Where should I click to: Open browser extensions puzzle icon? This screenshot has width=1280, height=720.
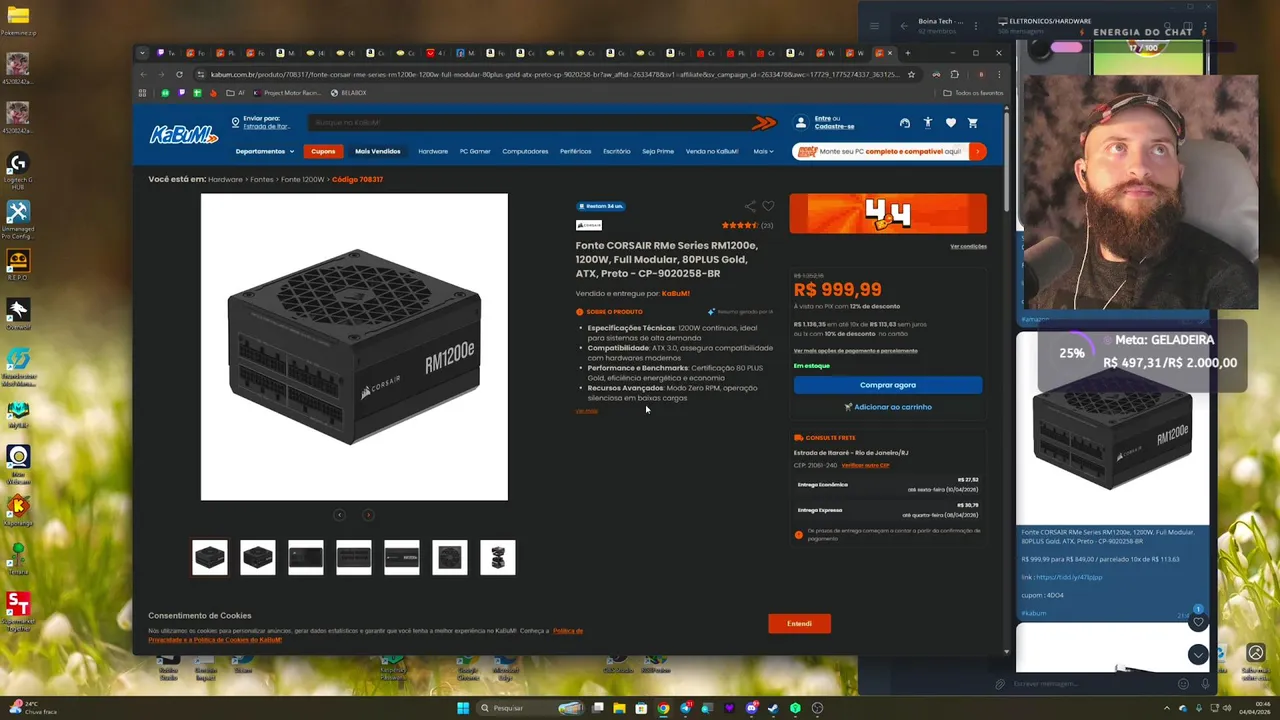click(954, 74)
